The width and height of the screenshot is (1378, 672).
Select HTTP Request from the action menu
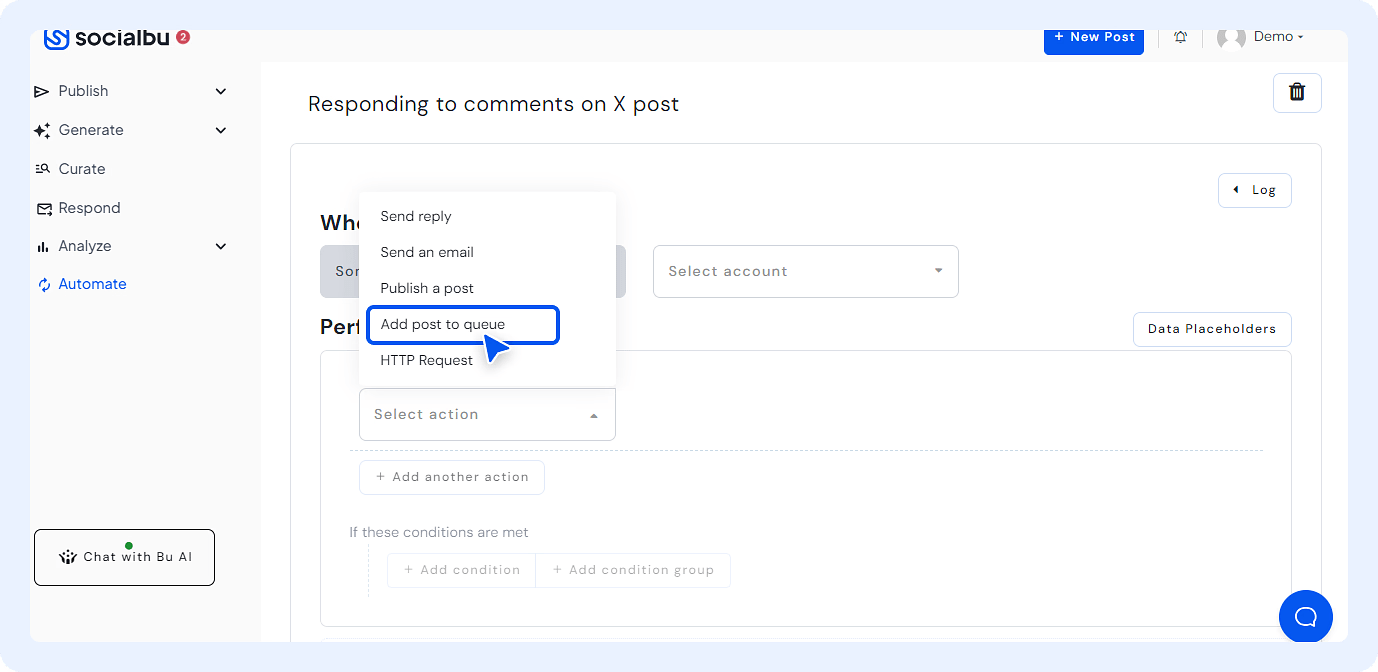tap(427, 360)
